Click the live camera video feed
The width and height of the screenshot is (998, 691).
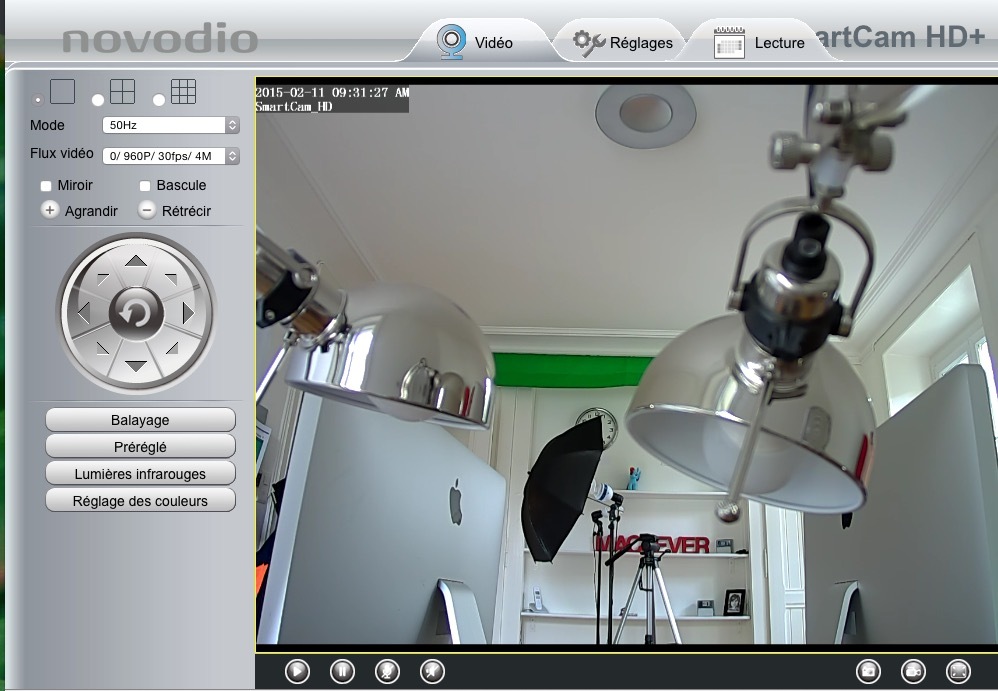627,364
